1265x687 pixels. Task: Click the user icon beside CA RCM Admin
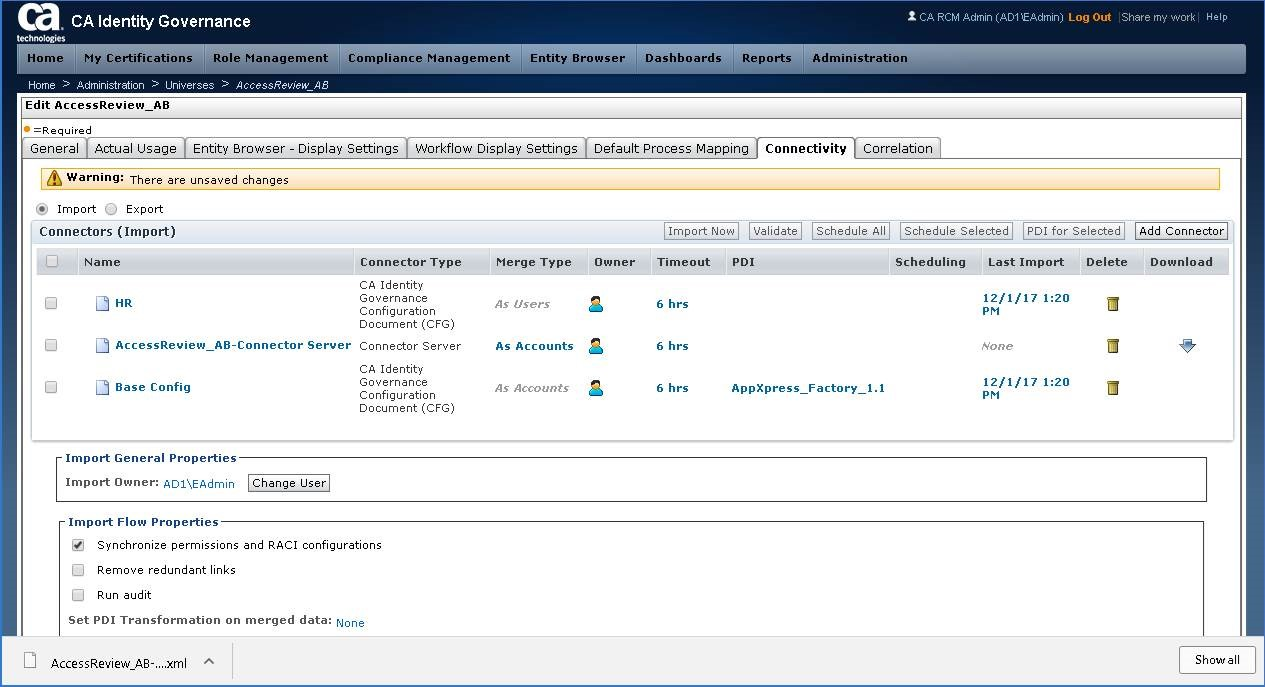[911, 17]
